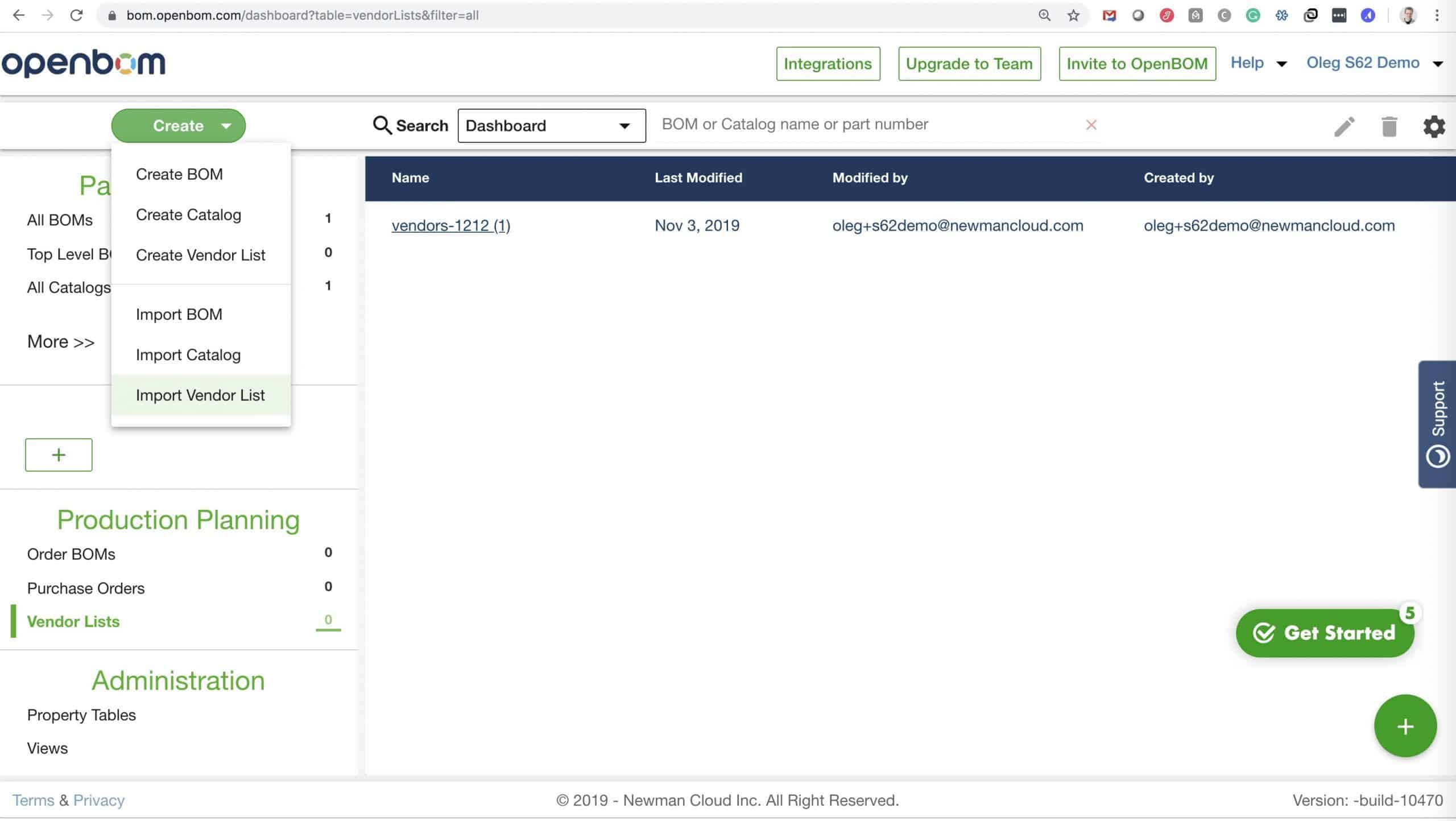Screen dimensions: 1456x821
Task: Open the settings gear icon
Action: (1434, 126)
